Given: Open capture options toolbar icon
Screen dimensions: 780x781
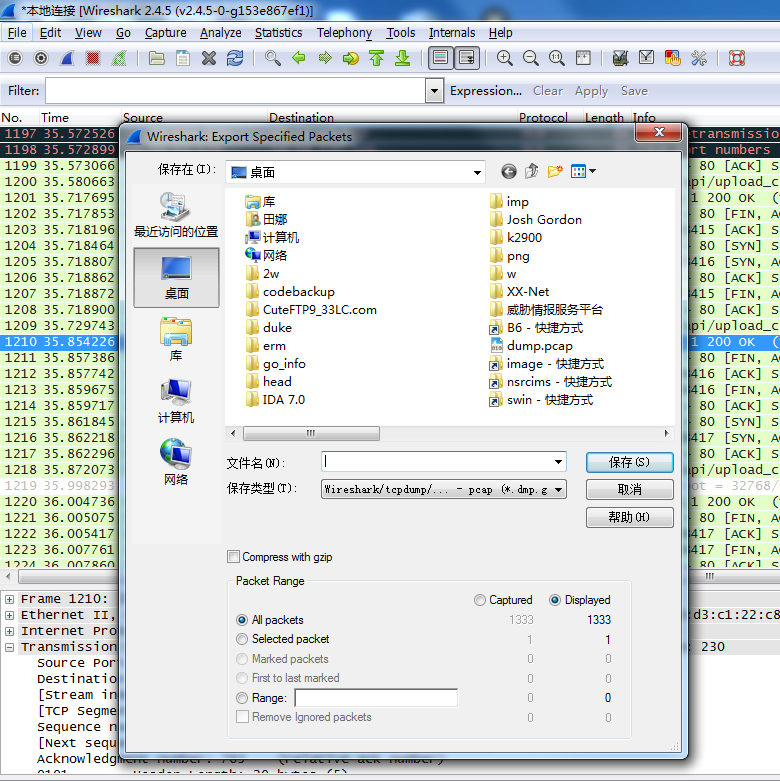Looking at the screenshot, I should pos(41,58).
